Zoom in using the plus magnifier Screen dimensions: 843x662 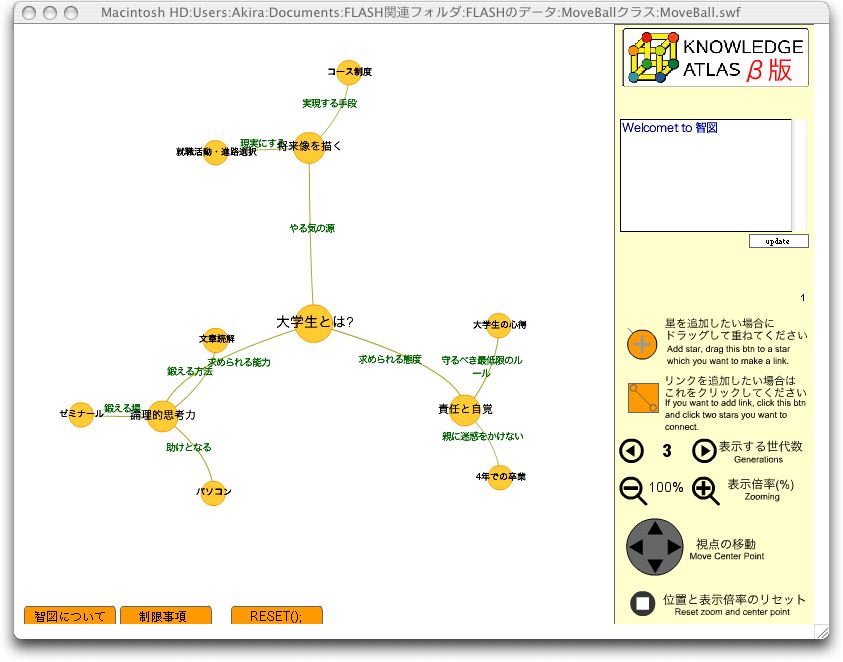tap(705, 490)
